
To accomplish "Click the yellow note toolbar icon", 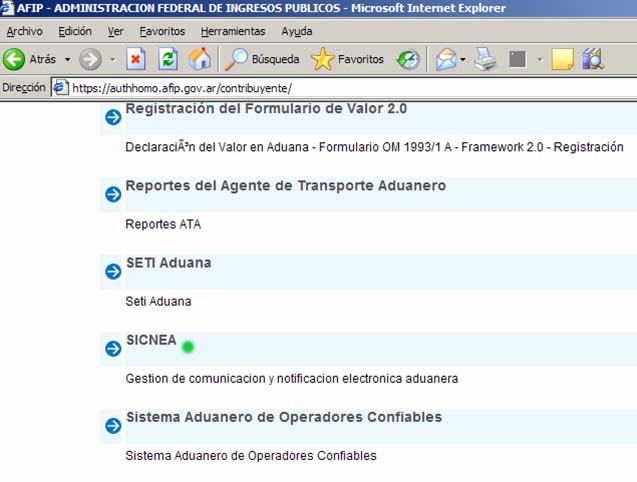I will (x=563, y=59).
